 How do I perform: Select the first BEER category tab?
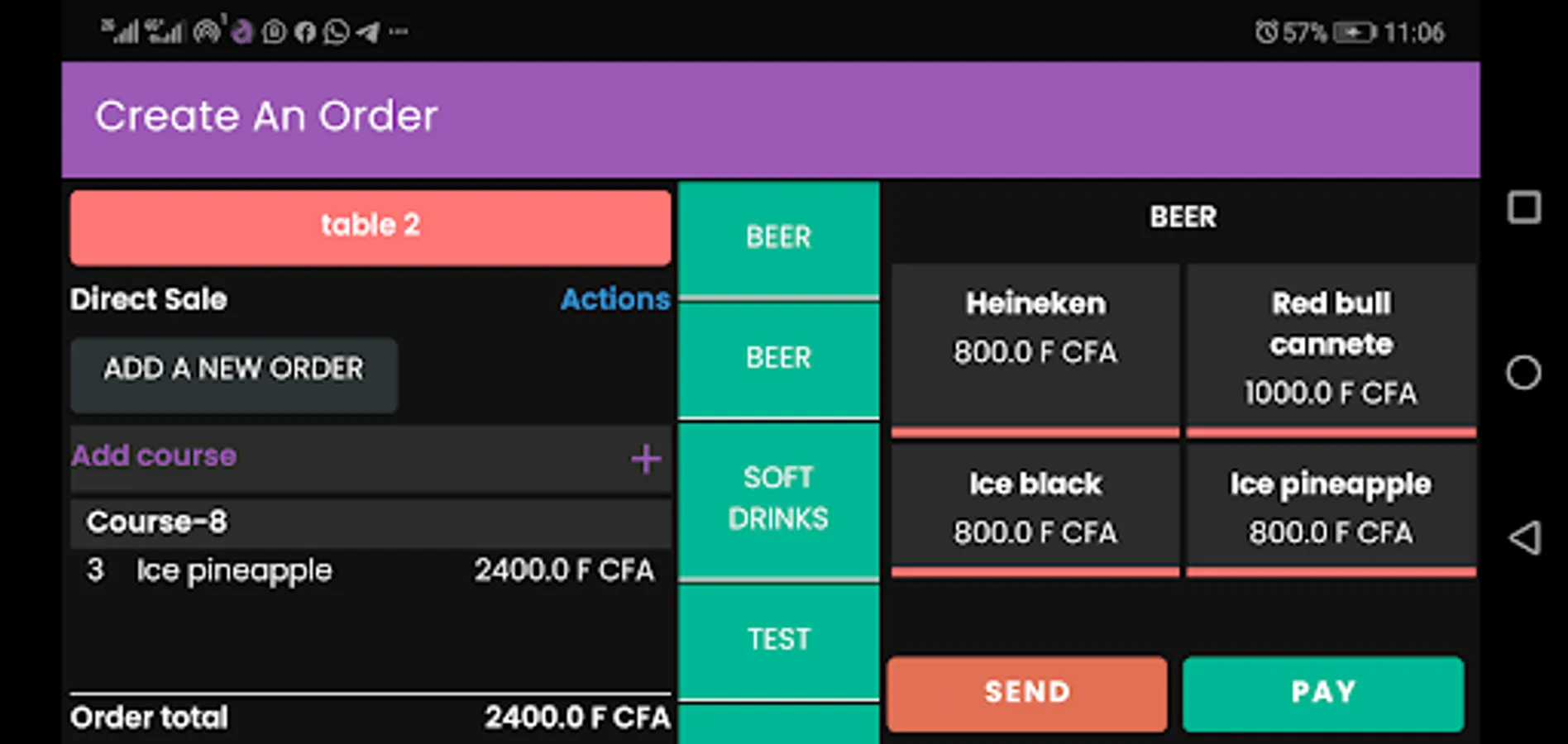[x=778, y=238]
